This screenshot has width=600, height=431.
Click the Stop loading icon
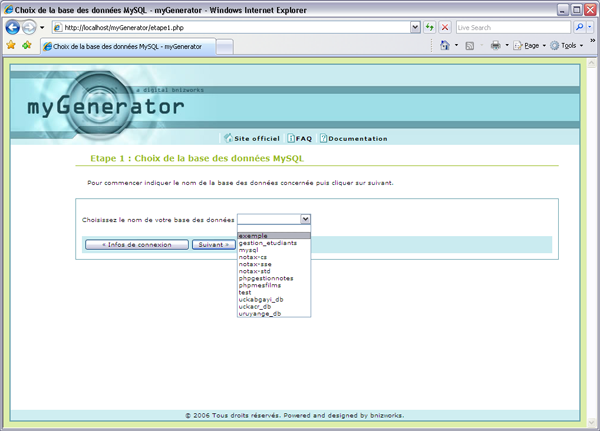(x=445, y=27)
